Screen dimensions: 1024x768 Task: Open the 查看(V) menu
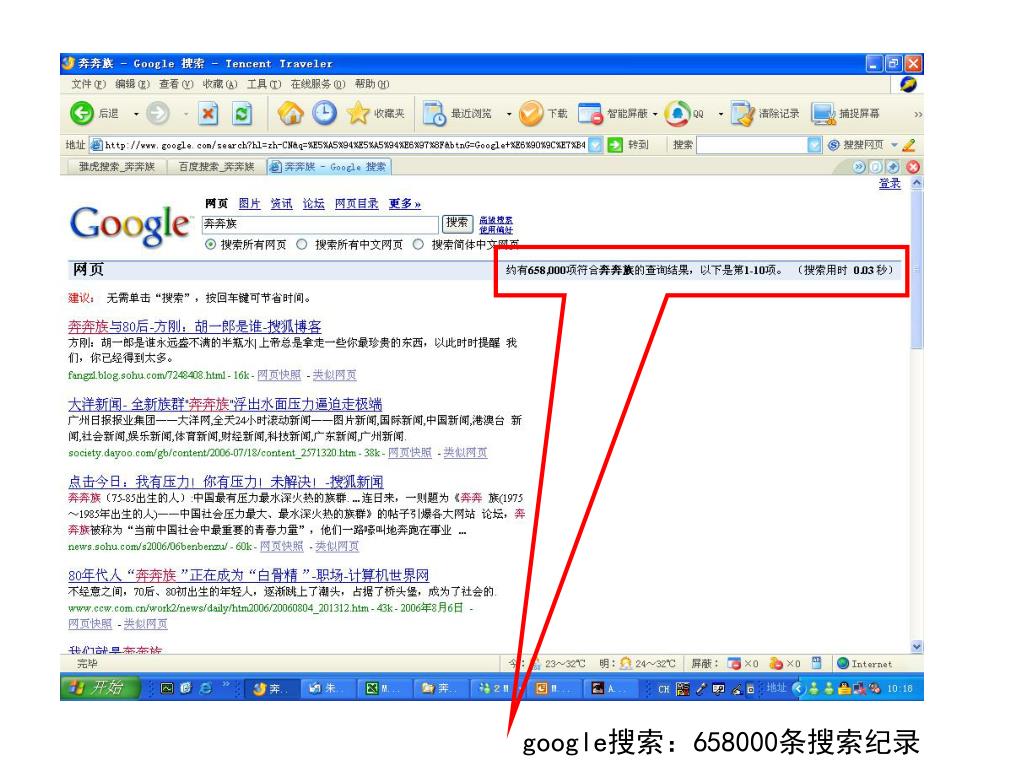(176, 84)
